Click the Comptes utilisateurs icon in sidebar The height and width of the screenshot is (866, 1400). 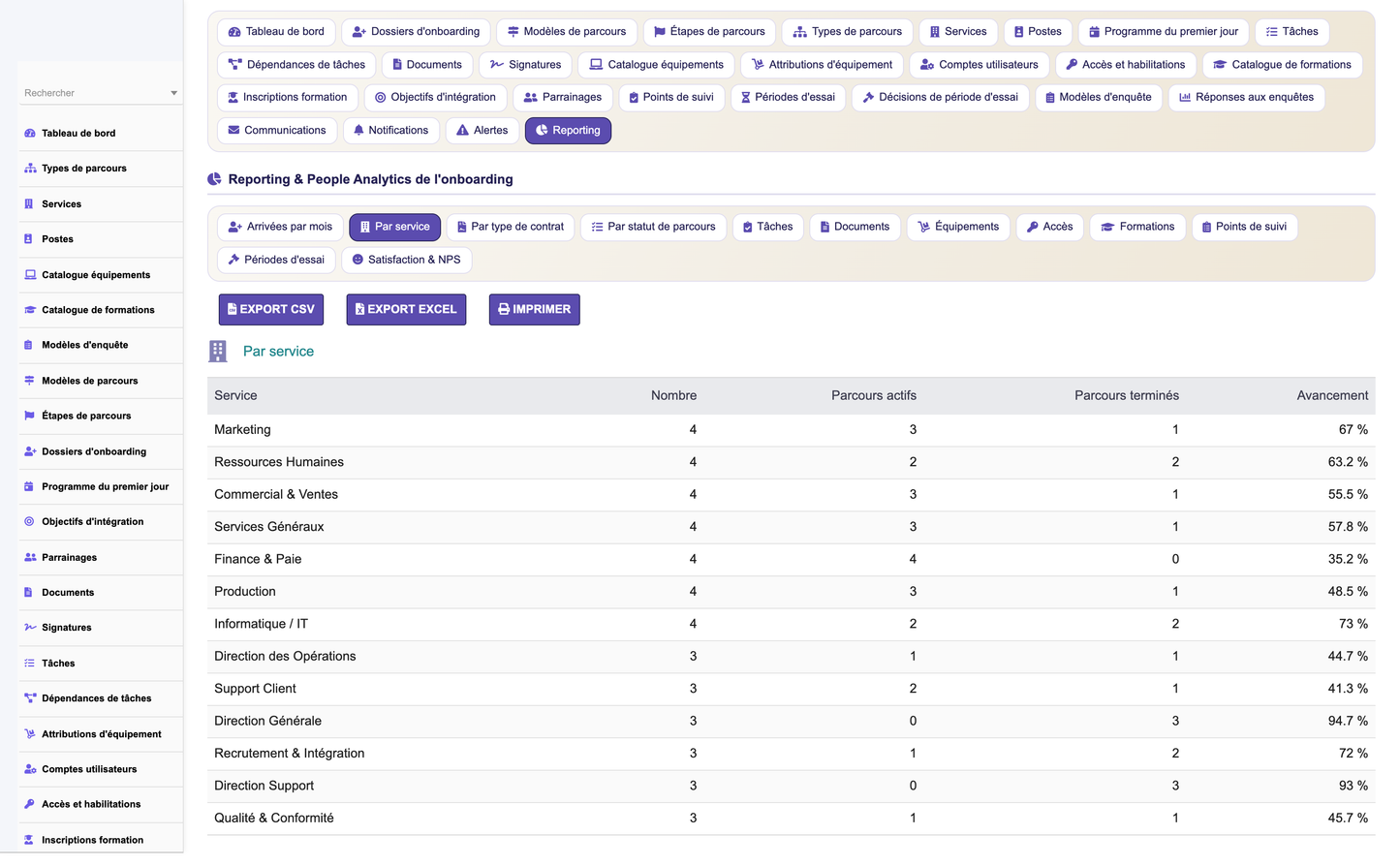pos(30,769)
